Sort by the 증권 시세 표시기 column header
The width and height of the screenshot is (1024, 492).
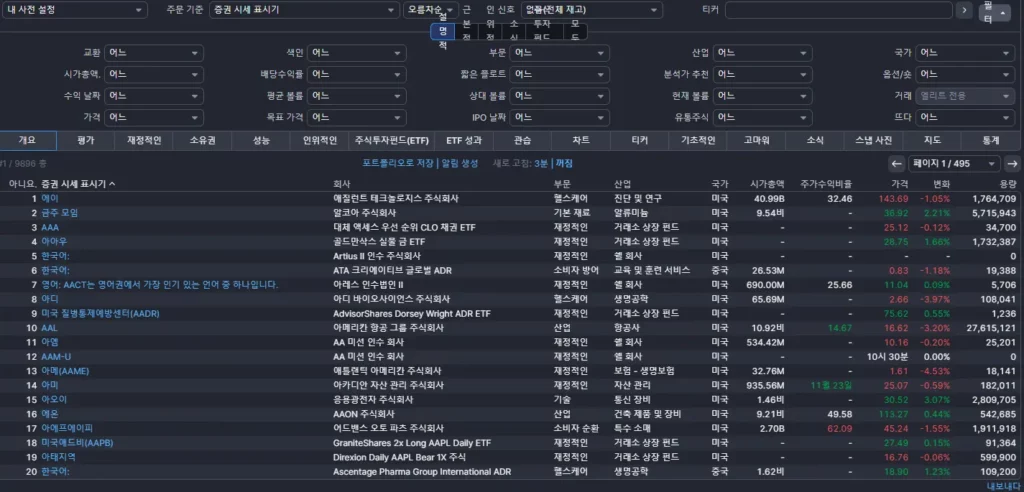[x=78, y=184]
